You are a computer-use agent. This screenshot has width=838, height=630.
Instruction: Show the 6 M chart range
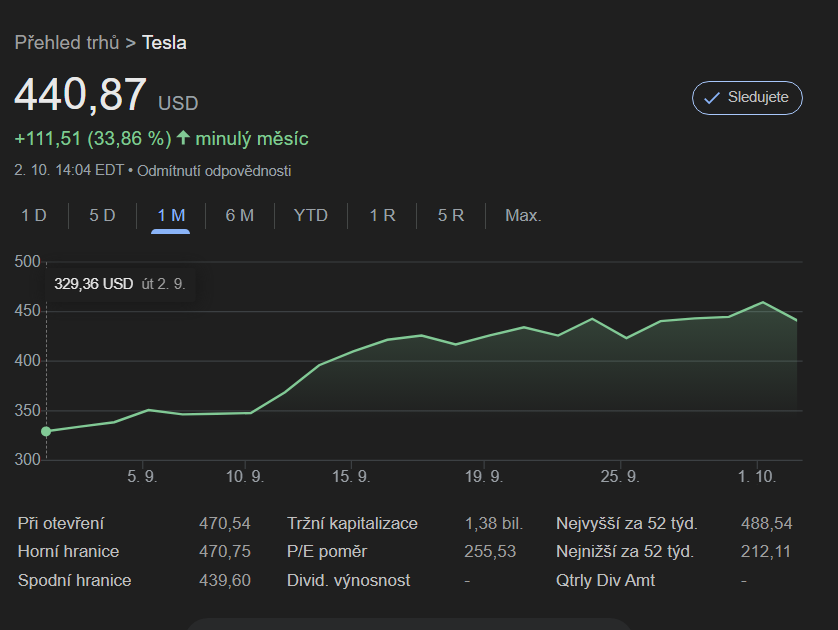240,215
